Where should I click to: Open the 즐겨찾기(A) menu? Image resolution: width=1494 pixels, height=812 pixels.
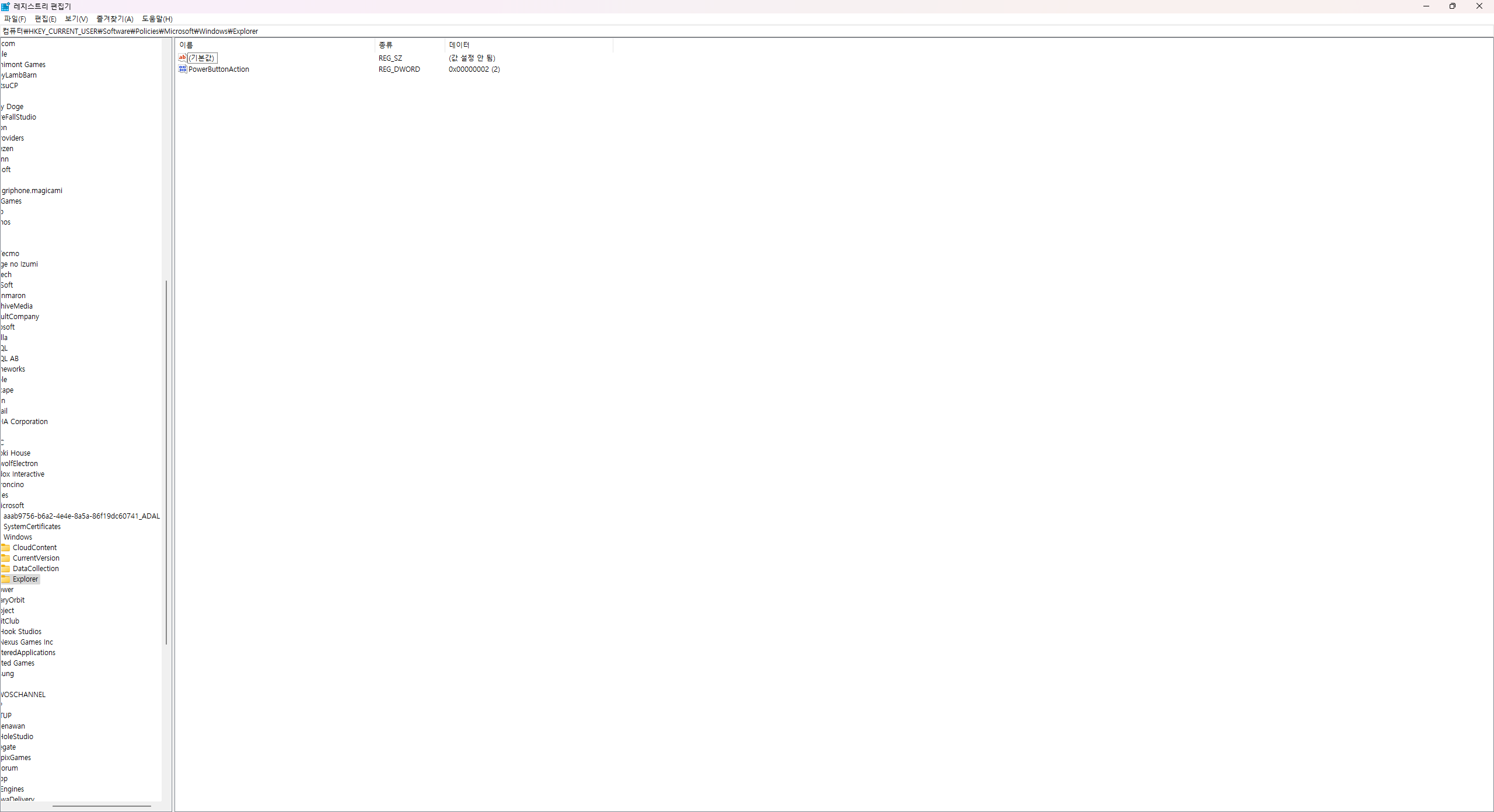pos(115,19)
